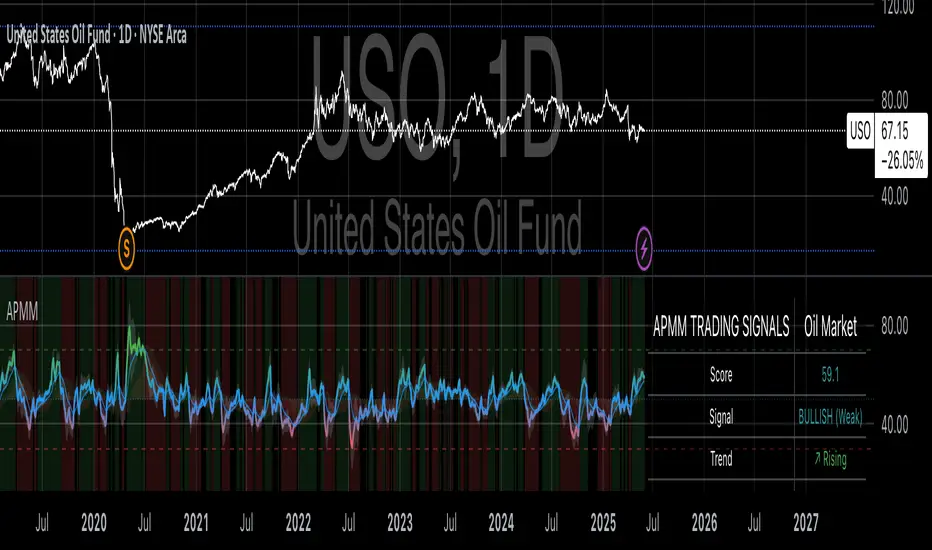932x550 pixels.
Task: Click the 2026 label on time axis
Action: (x=705, y=523)
